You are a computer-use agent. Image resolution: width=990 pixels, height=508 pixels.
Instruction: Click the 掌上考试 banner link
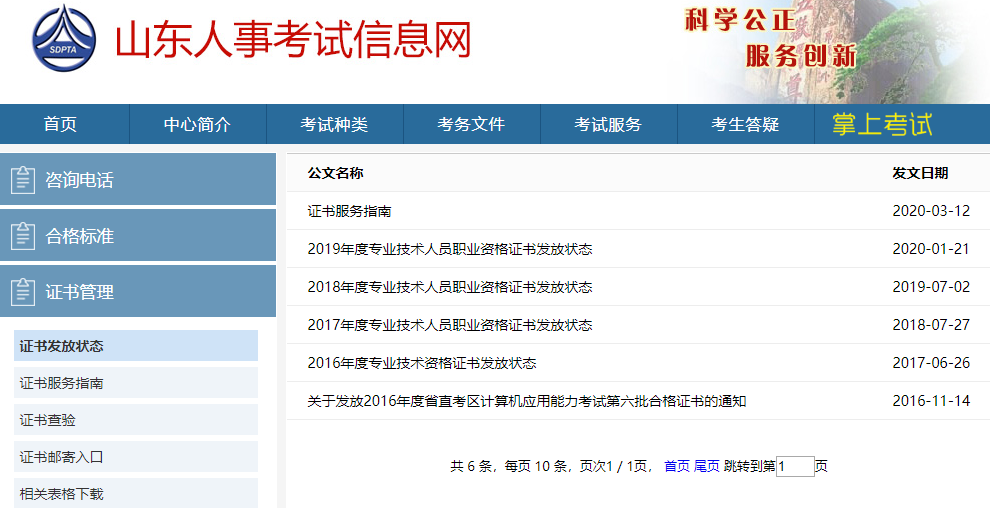click(x=882, y=125)
